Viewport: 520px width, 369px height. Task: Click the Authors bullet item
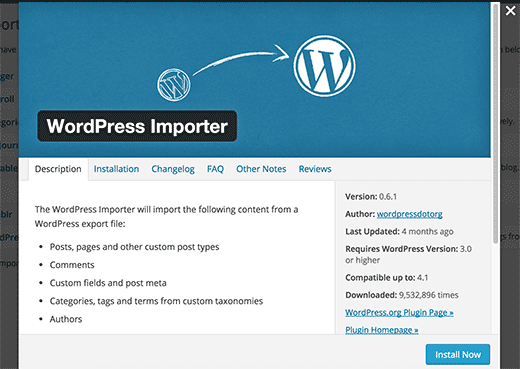coord(66,319)
